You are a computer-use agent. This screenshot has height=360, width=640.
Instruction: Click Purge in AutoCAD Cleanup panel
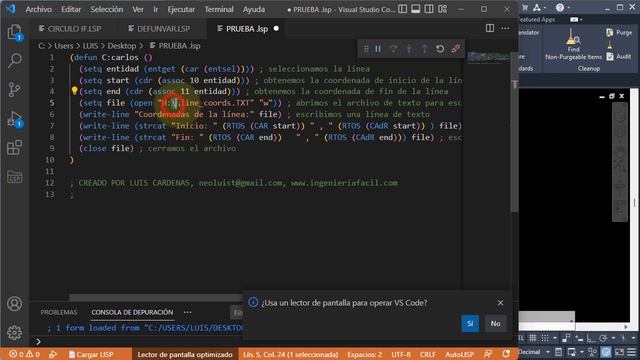(x=619, y=32)
